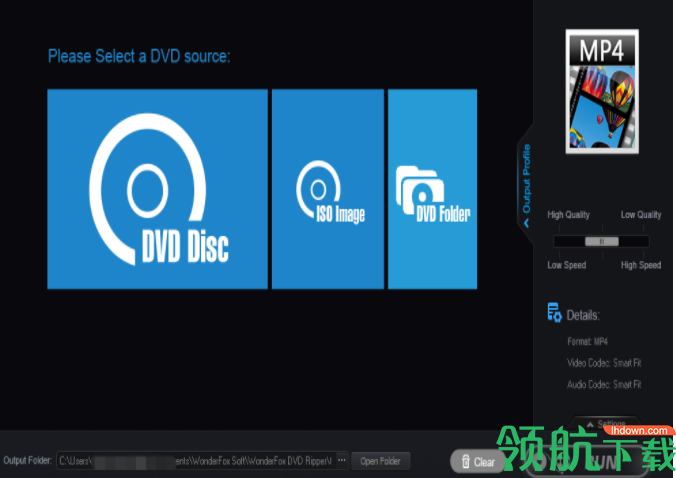Click the High Quality label
Screen dimensions: 676x478
[x=568, y=215]
